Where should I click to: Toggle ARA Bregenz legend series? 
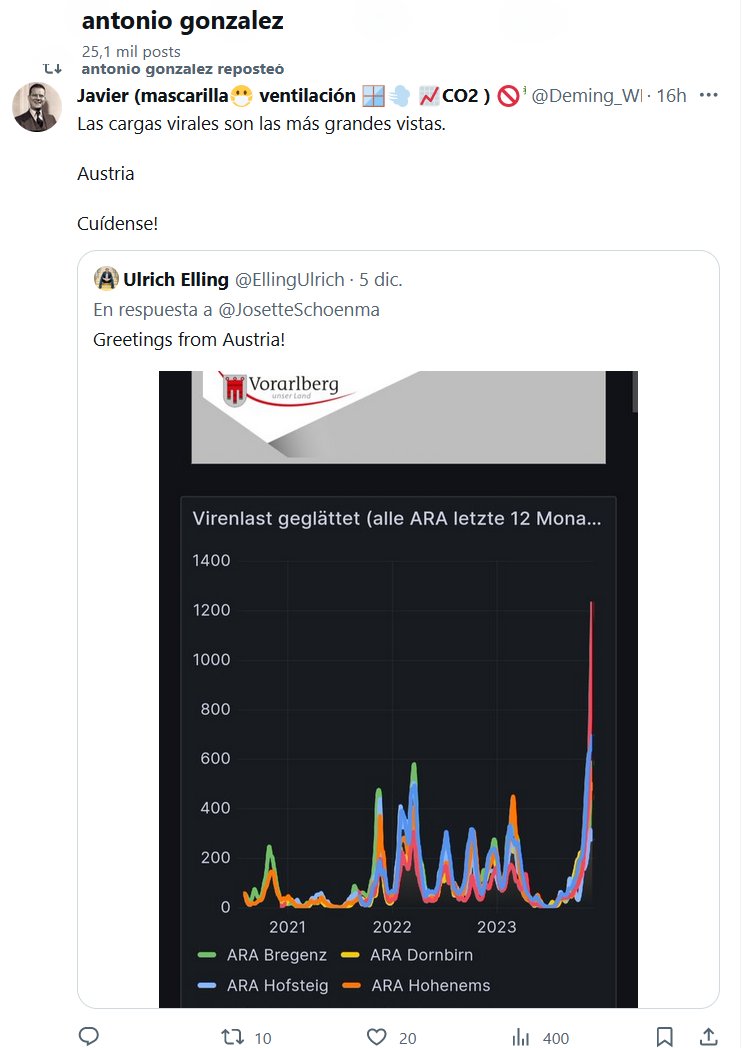(264, 955)
